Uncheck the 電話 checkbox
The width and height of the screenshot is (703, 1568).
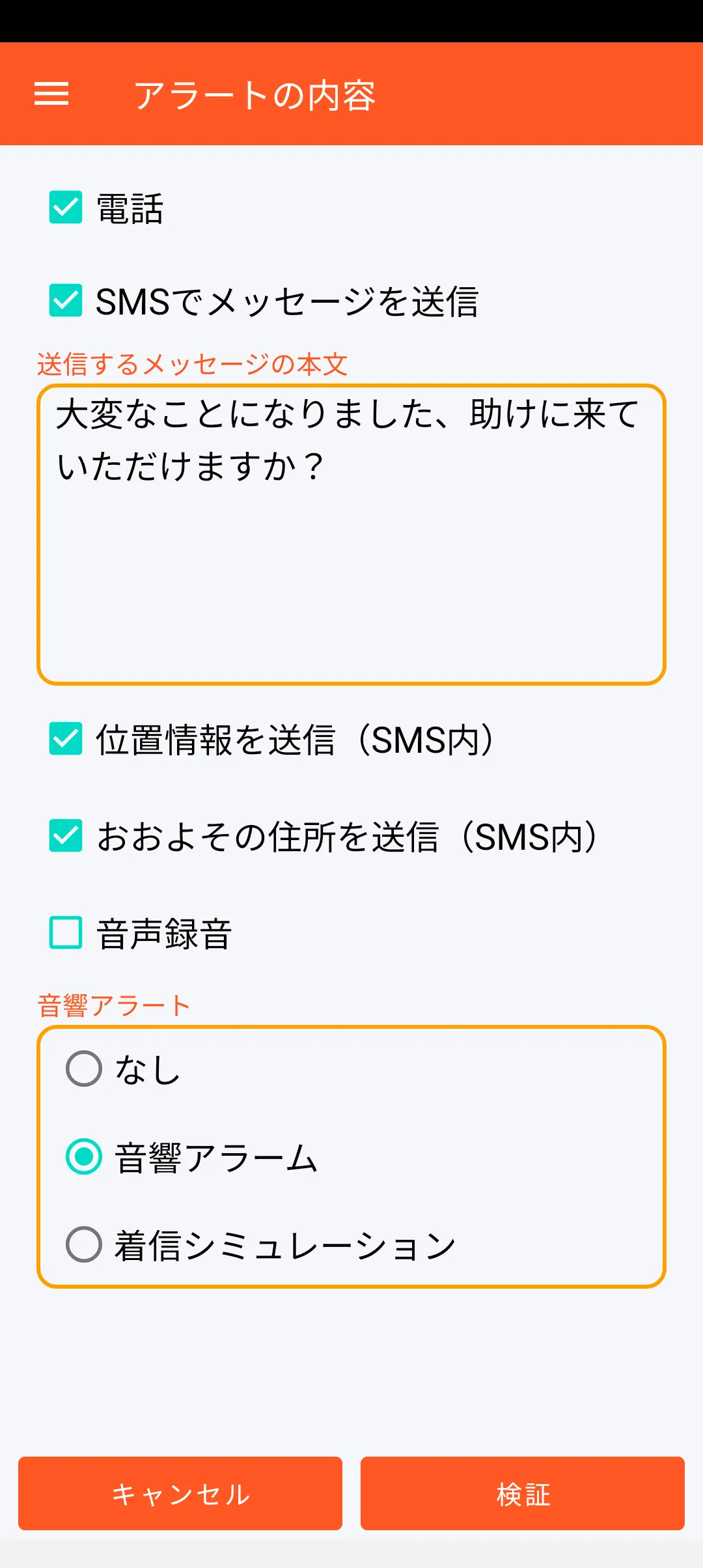pos(66,208)
